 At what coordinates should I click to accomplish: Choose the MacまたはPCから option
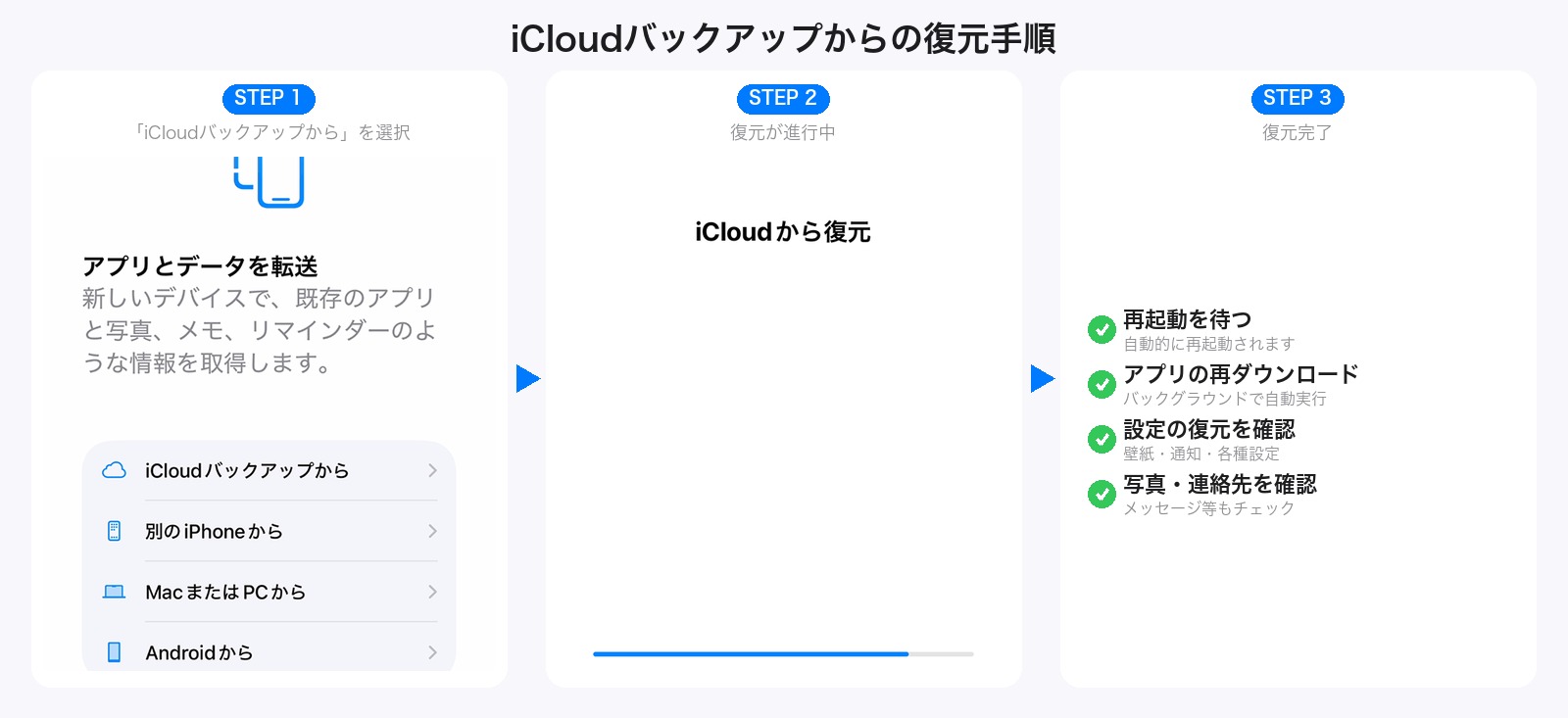269,592
